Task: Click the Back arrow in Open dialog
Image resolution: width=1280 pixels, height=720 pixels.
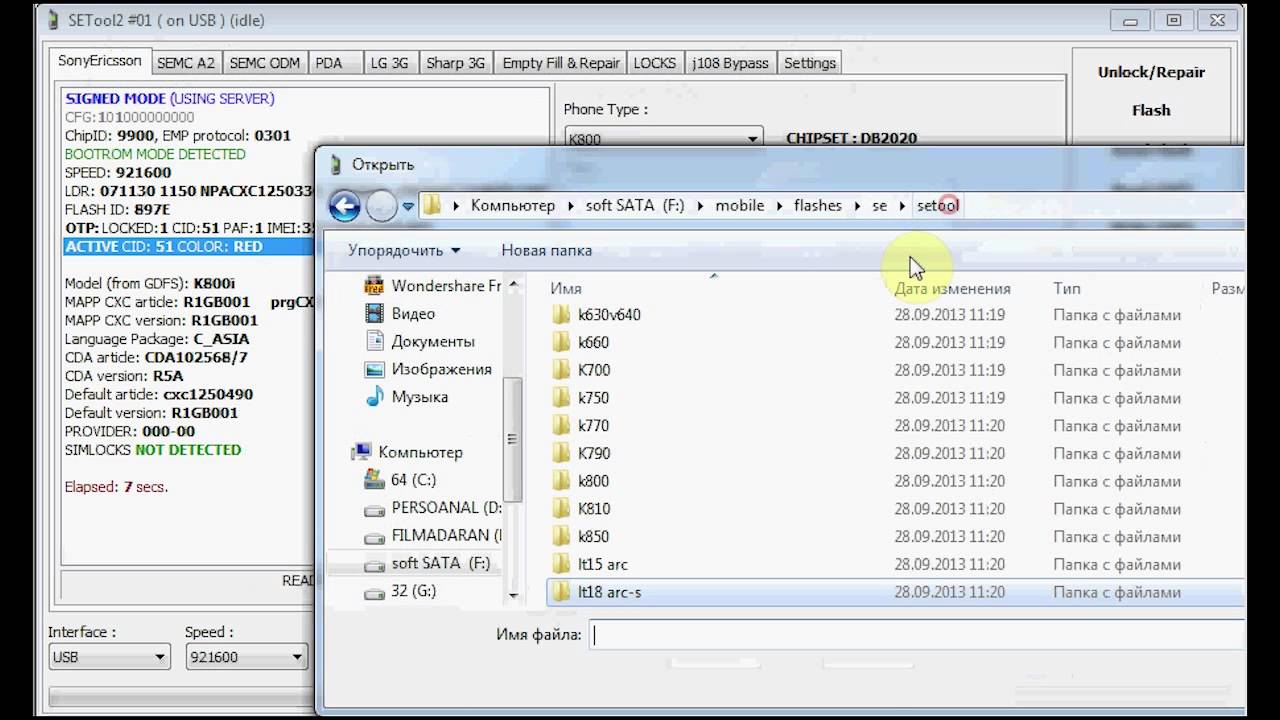Action: (x=344, y=206)
